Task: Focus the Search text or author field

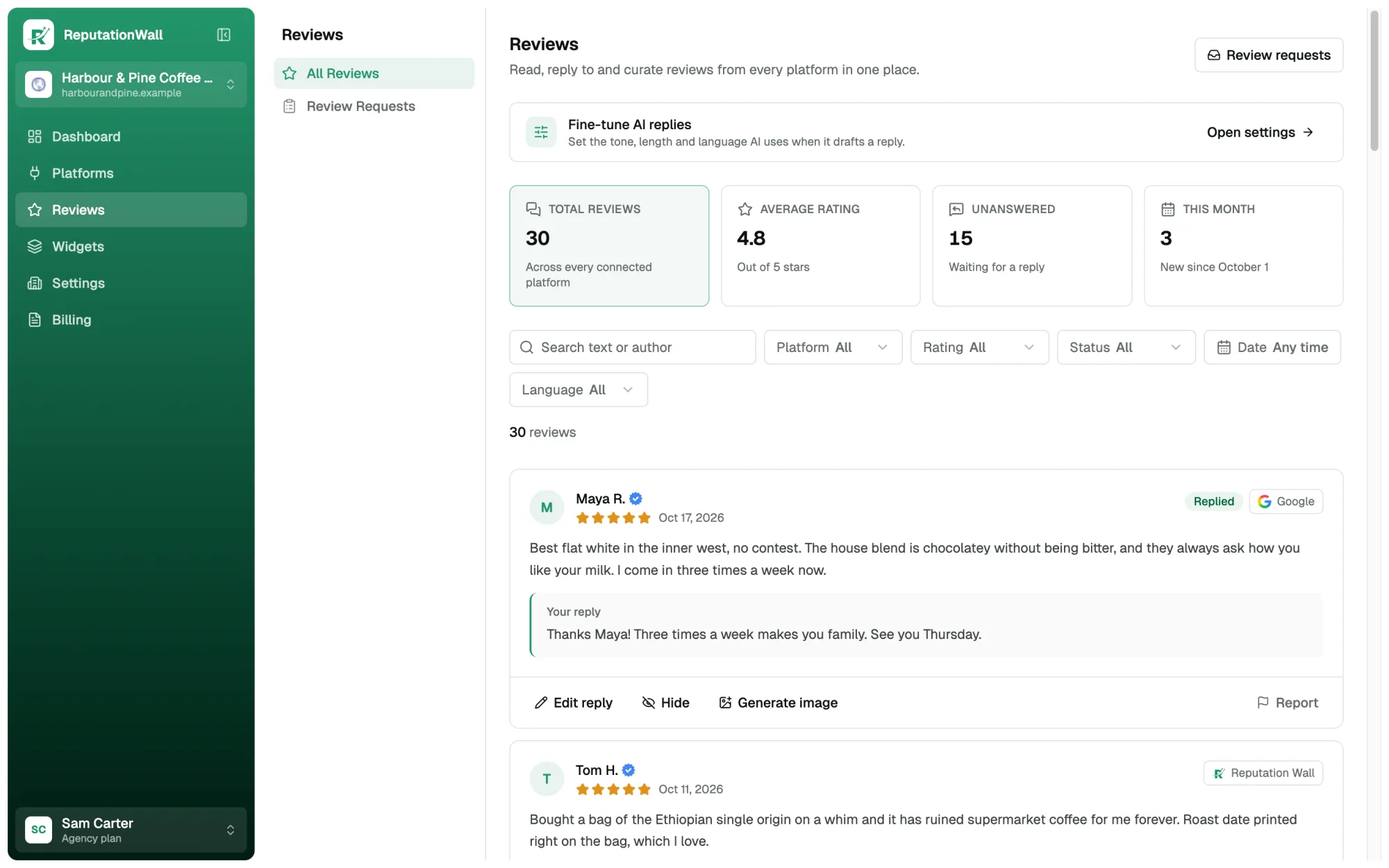Action: [633, 347]
